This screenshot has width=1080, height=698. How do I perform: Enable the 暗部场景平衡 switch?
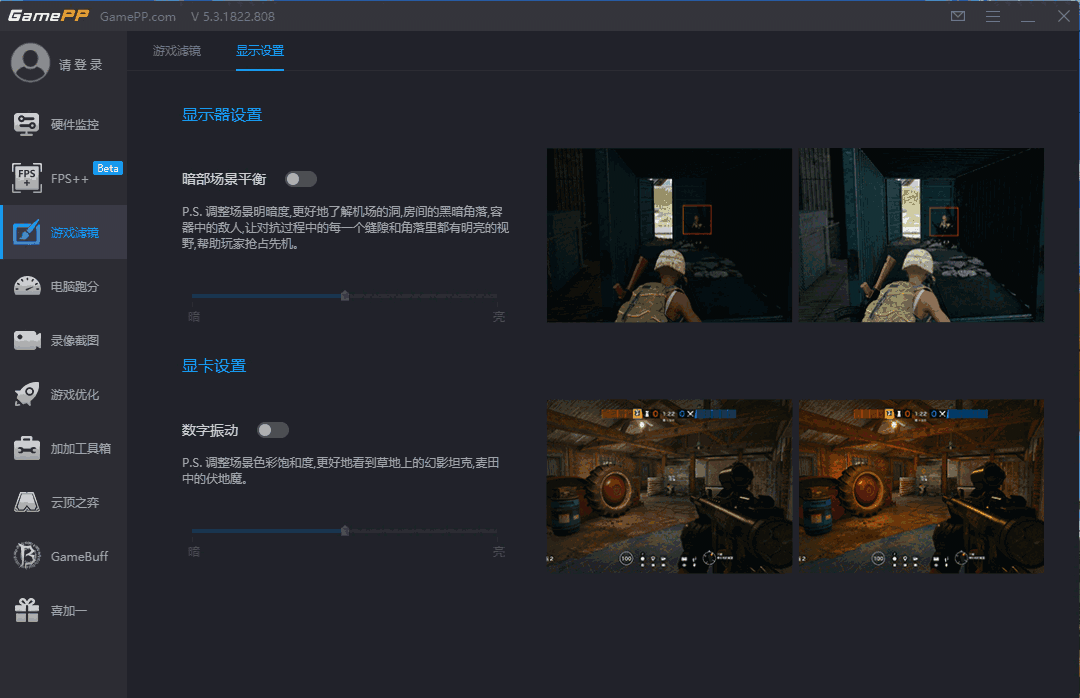click(x=300, y=178)
